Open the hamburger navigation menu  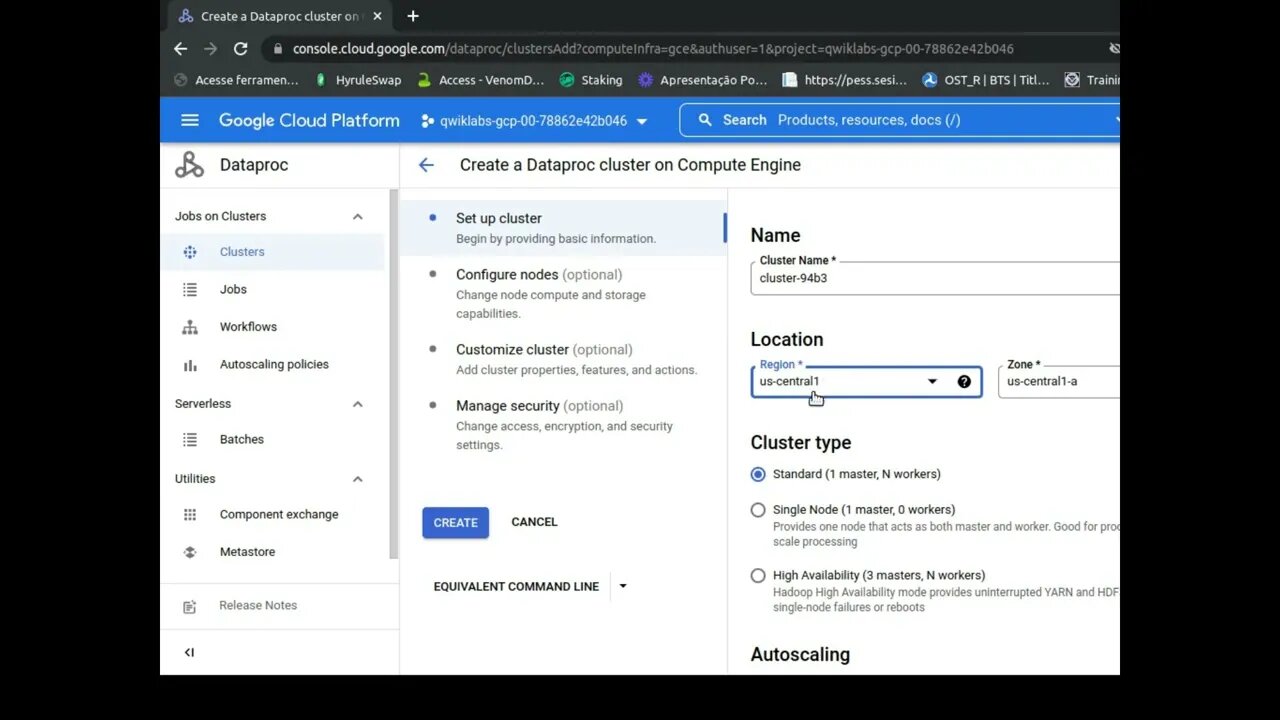190,120
